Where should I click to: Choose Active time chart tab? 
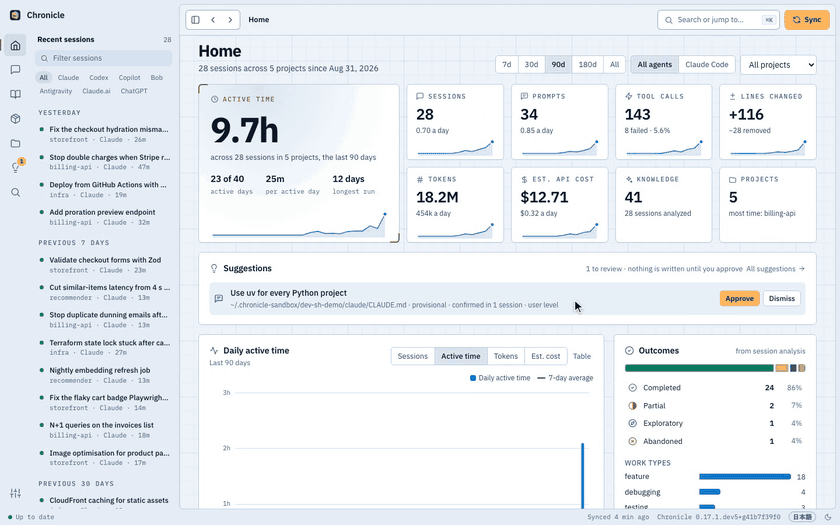(461, 356)
